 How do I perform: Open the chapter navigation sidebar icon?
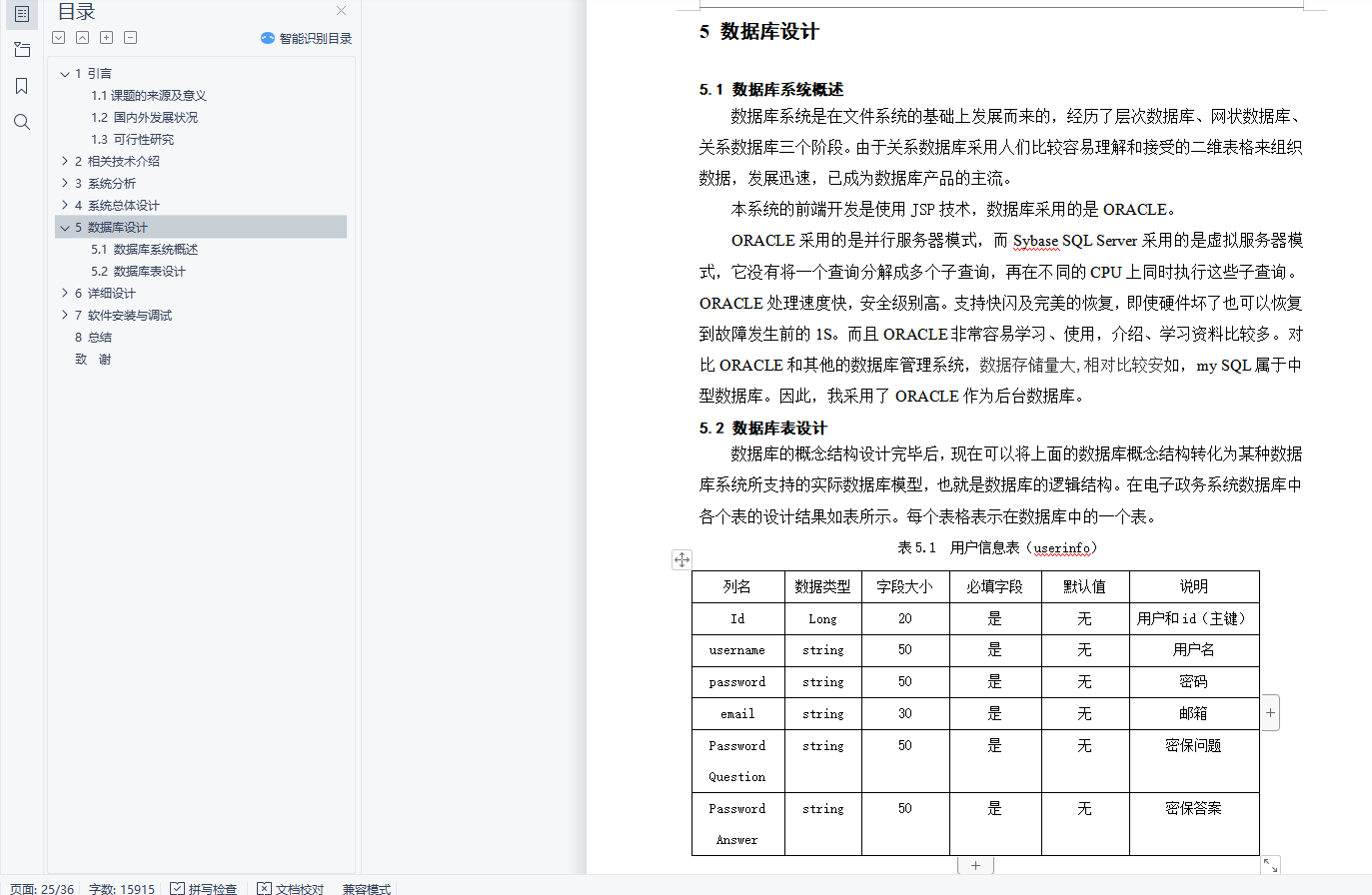(21, 50)
